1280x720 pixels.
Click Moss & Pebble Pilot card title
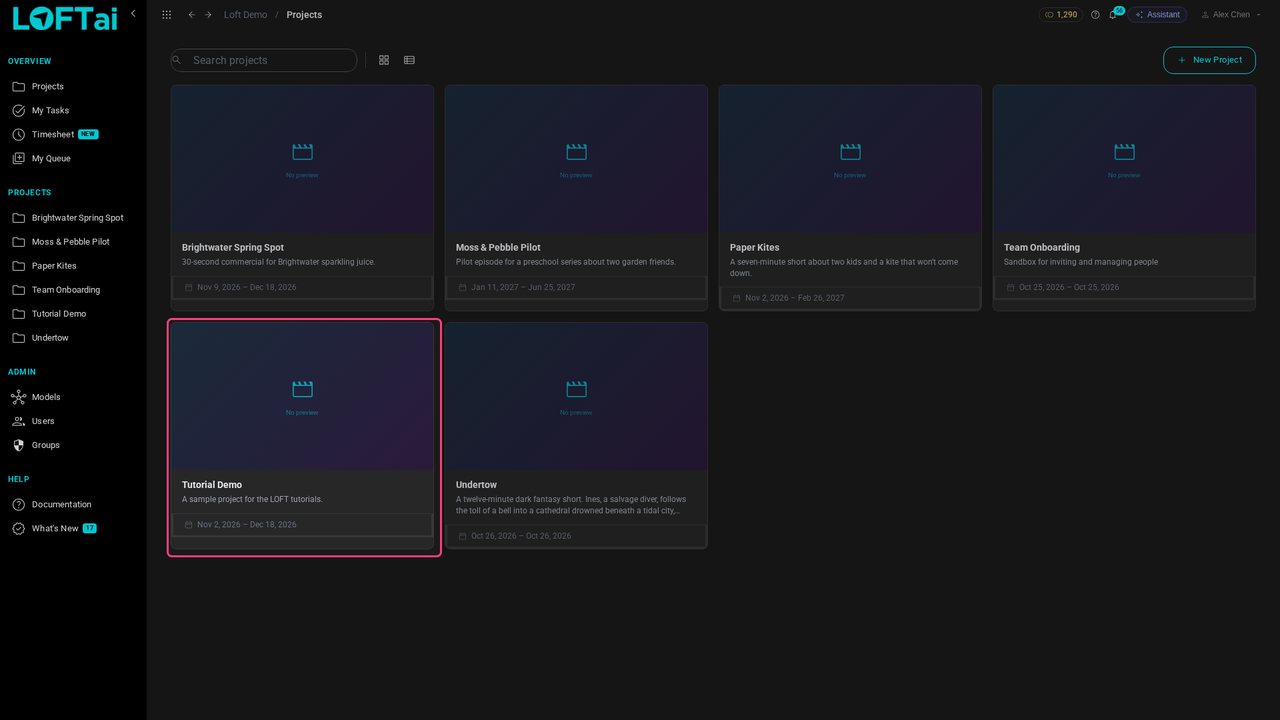click(498, 247)
